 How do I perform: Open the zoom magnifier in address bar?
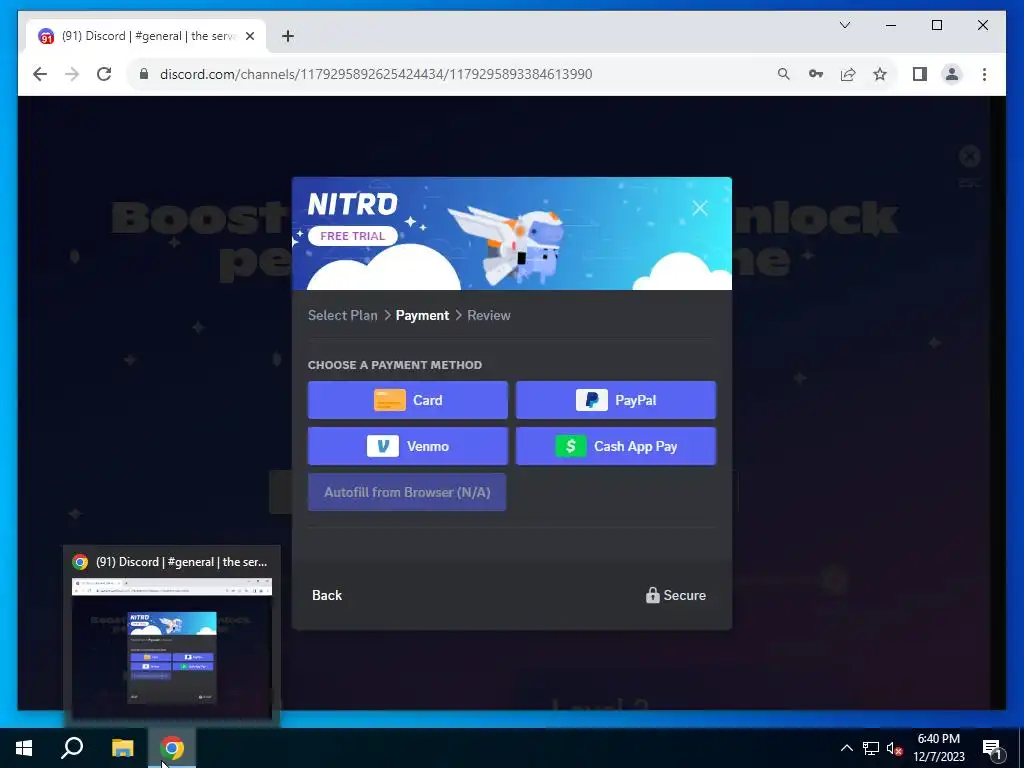tap(784, 74)
